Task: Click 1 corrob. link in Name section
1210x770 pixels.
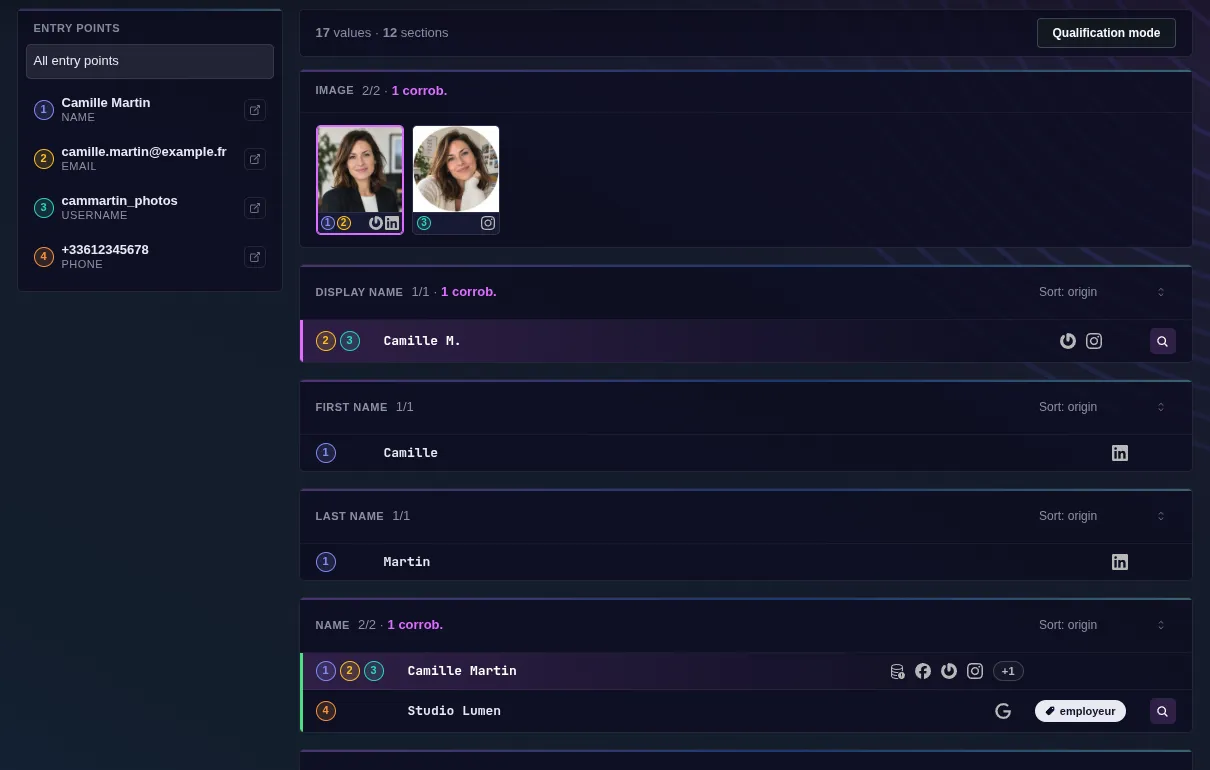Action: click(x=415, y=625)
